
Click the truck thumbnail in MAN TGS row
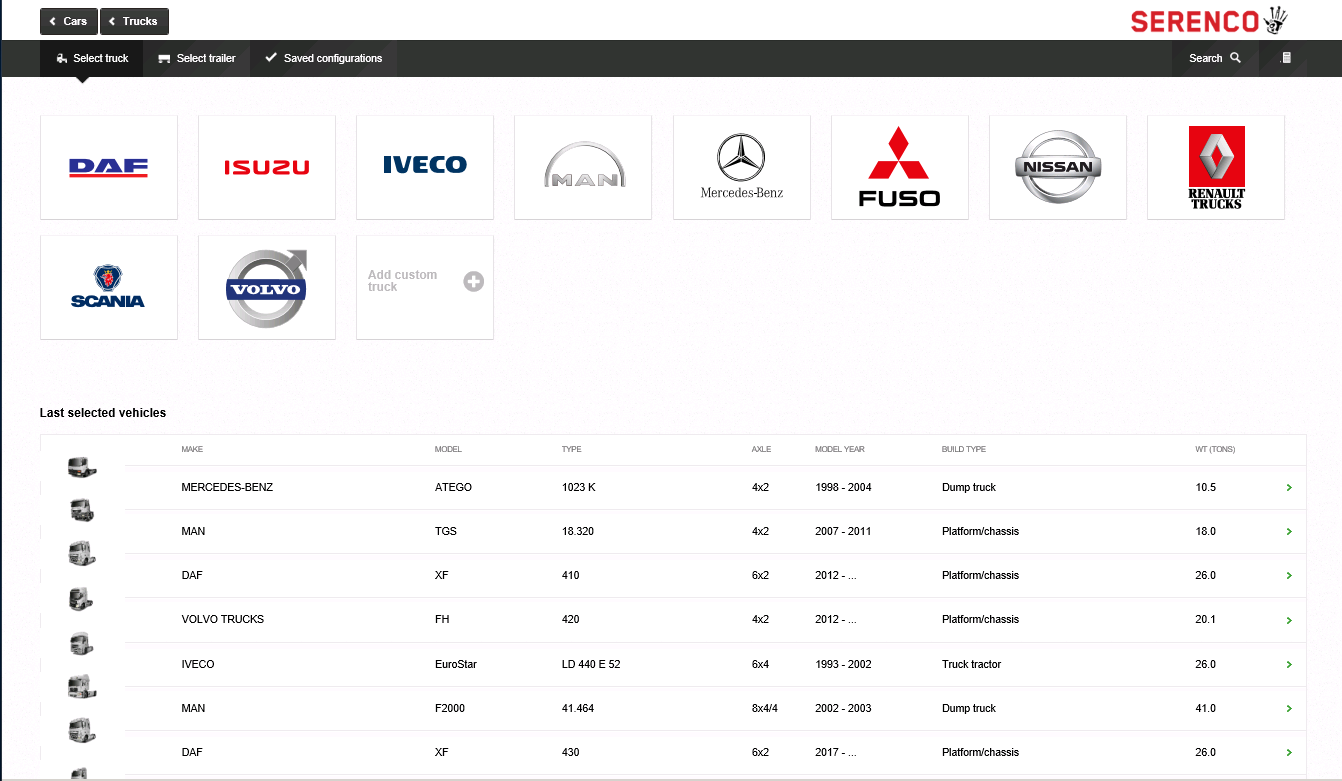pyautogui.click(x=82, y=510)
